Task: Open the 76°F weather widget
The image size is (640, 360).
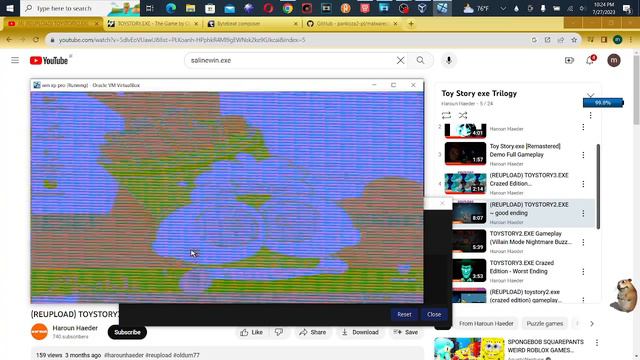Action: [x=476, y=8]
